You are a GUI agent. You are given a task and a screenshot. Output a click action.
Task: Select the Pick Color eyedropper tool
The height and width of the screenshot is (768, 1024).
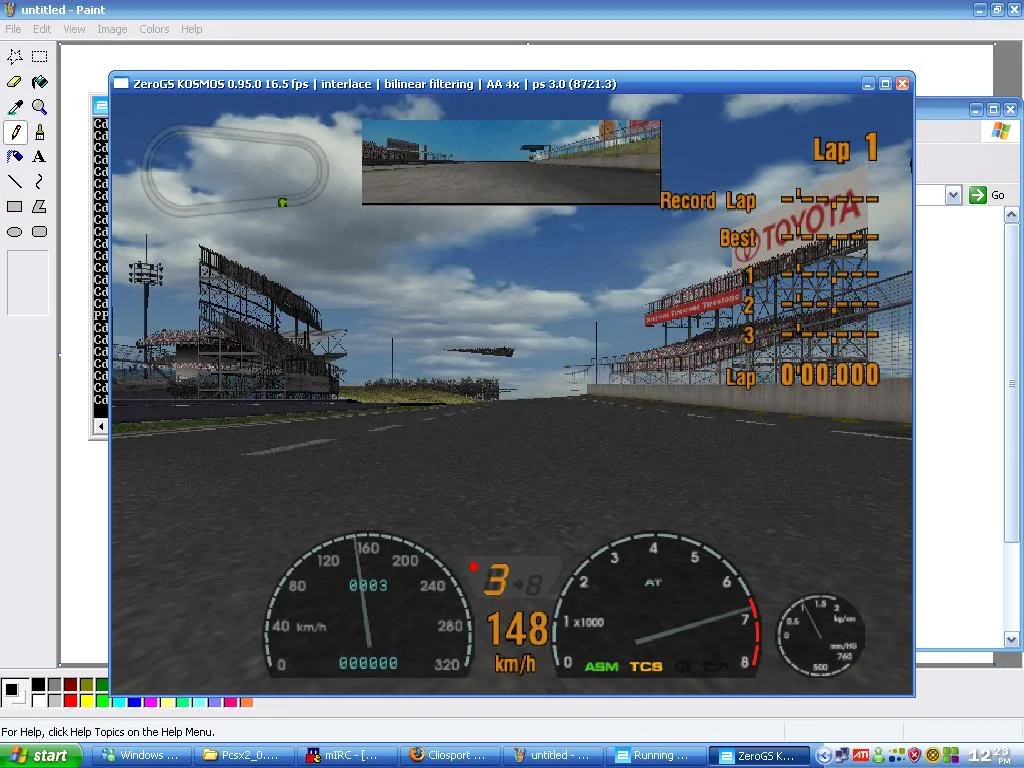coord(15,107)
